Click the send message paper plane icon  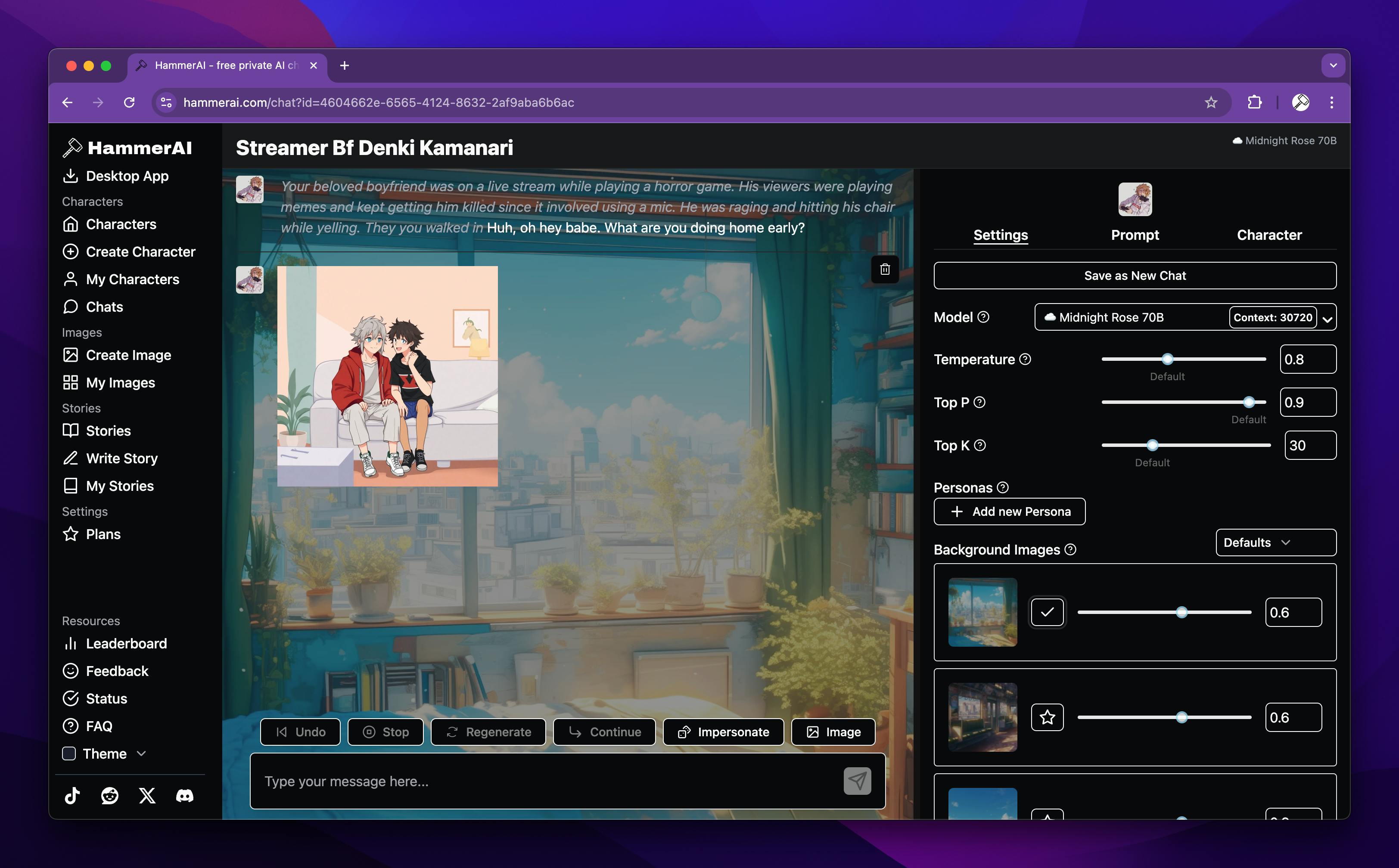point(857,781)
